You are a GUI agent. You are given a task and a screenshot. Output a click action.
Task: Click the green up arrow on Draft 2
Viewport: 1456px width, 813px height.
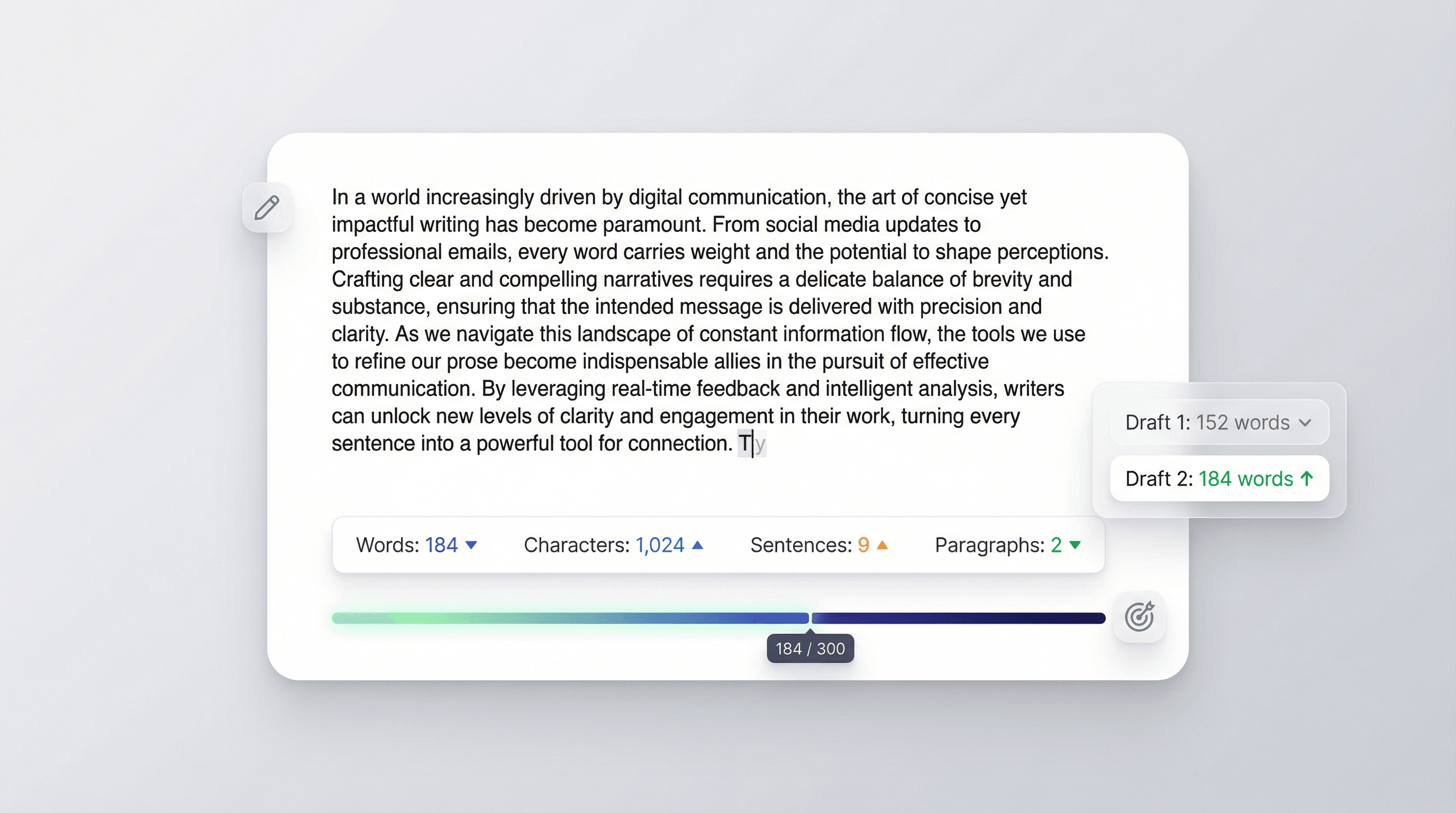1306,479
